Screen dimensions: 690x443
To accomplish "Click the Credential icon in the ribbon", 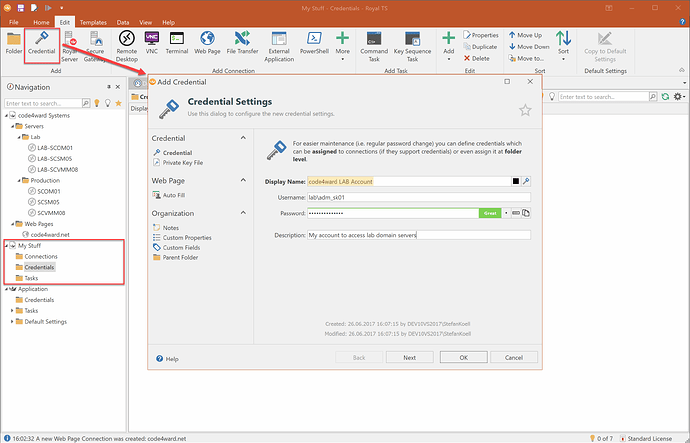I will (41, 41).
